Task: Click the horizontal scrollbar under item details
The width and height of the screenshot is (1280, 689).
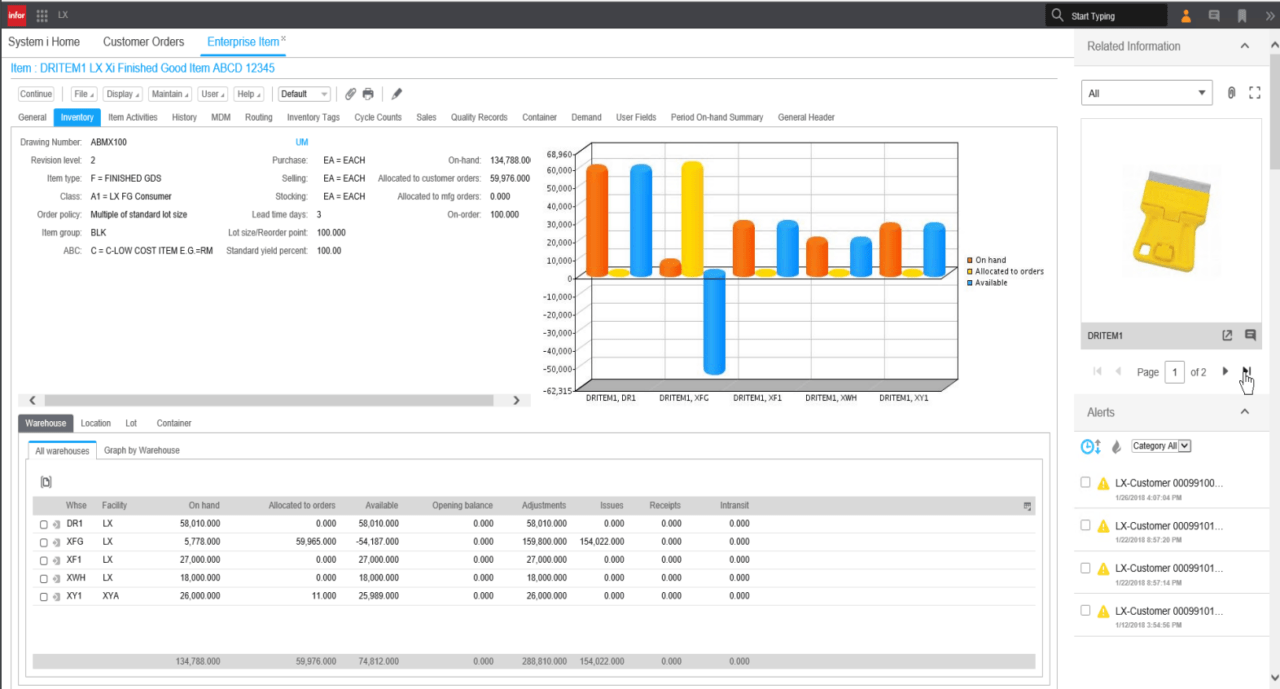Action: (270, 400)
